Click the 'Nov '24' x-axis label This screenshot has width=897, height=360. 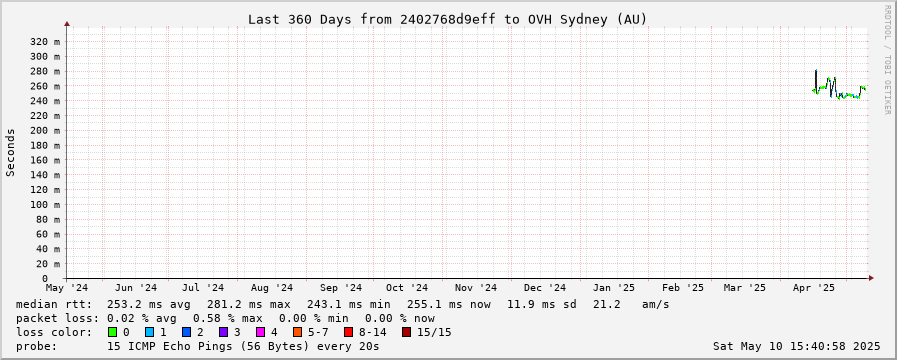pos(477,287)
